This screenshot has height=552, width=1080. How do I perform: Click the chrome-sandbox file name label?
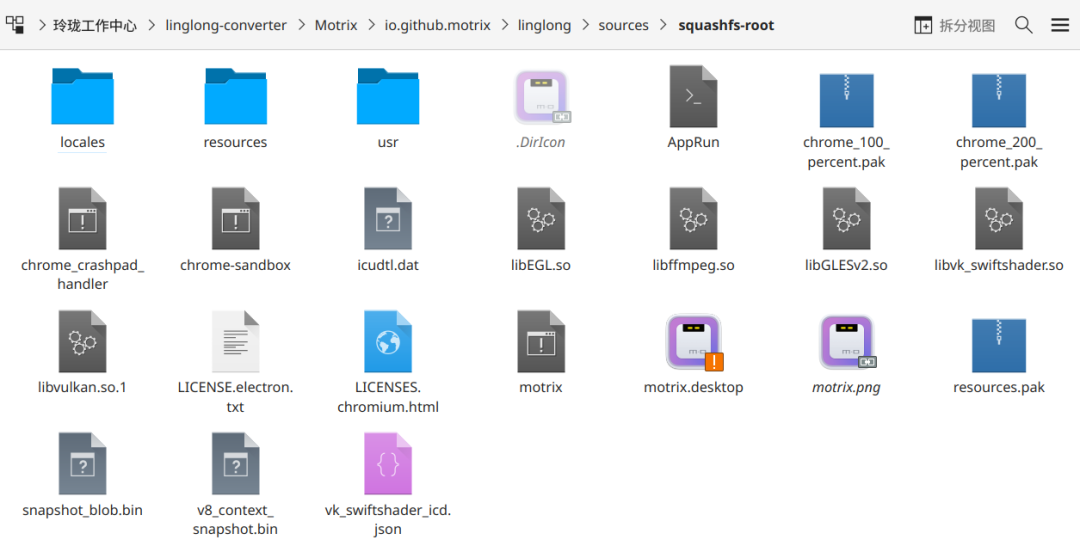point(236,265)
